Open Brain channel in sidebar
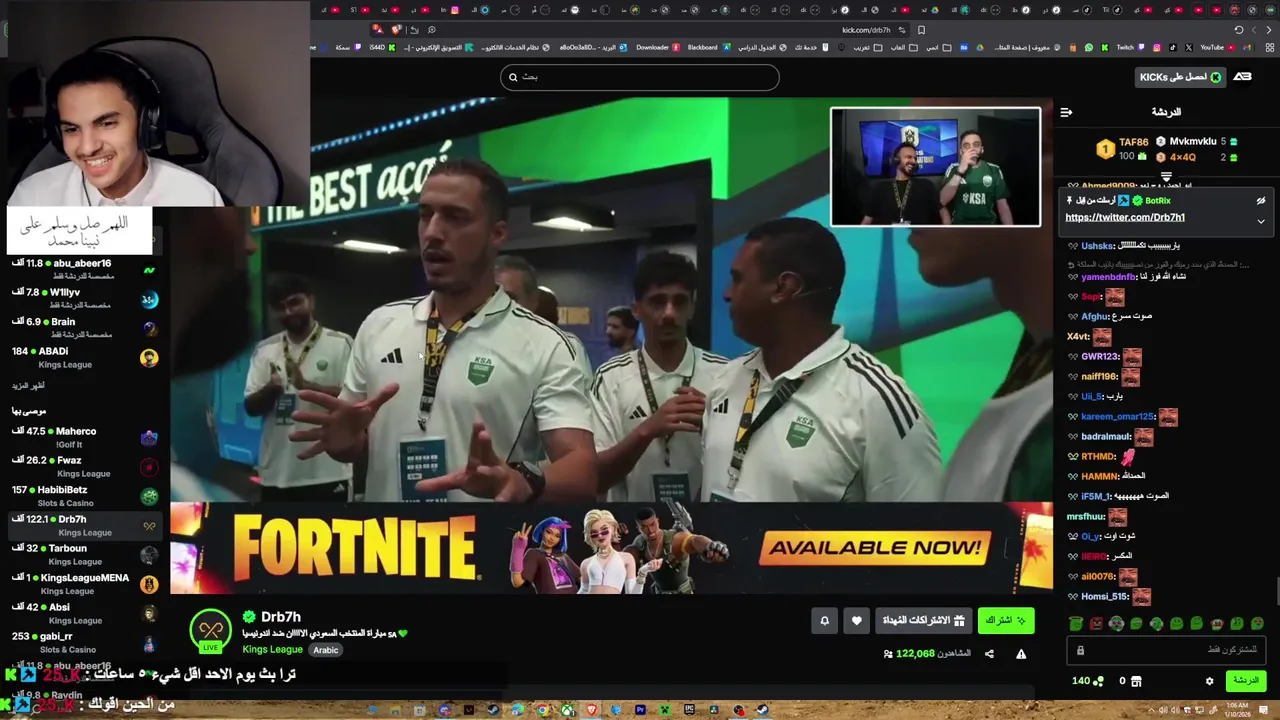1280x720 pixels. pos(85,328)
